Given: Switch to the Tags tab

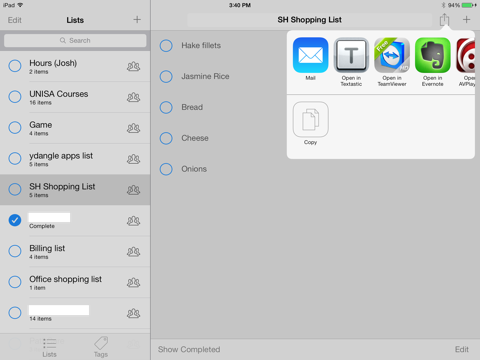Looking at the screenshot, I should tap(101, 347).
